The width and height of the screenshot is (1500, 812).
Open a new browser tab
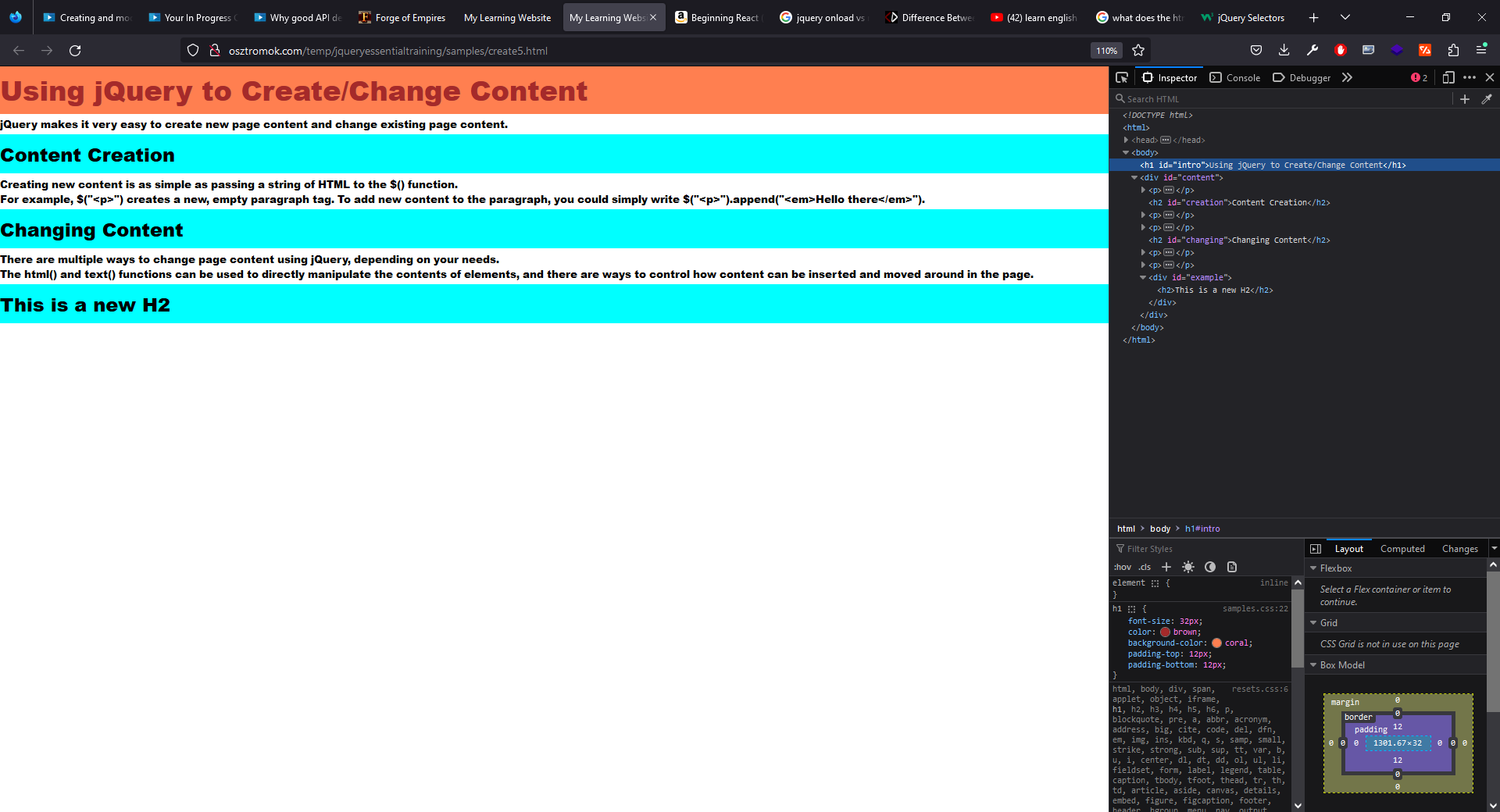(x=1314, y=17)
